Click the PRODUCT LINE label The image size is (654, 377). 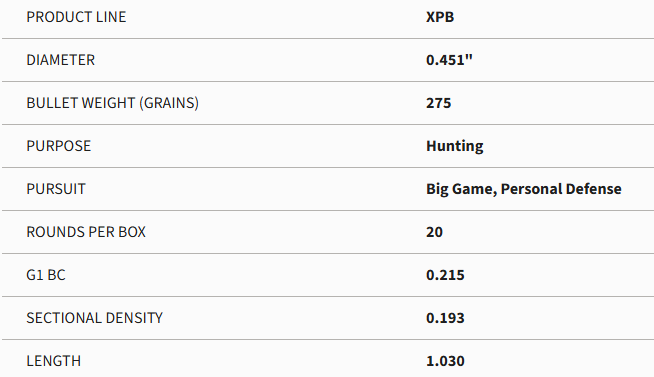76,17
